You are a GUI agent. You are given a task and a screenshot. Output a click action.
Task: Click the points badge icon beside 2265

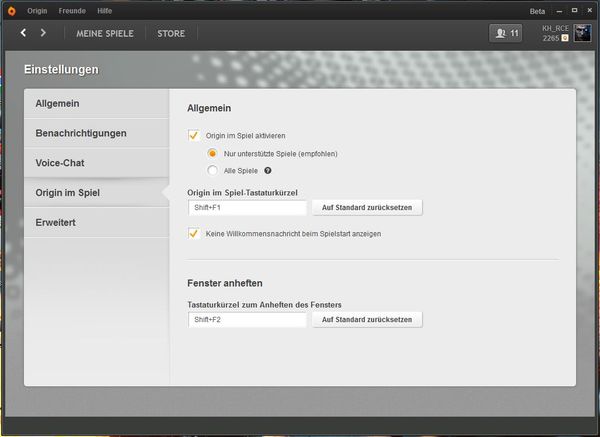[565, 38]
